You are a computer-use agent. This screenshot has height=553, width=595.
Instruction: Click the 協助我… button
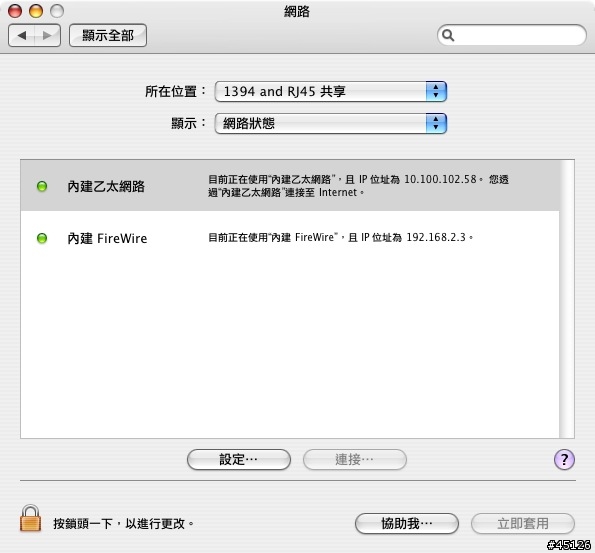coord(407,524)
